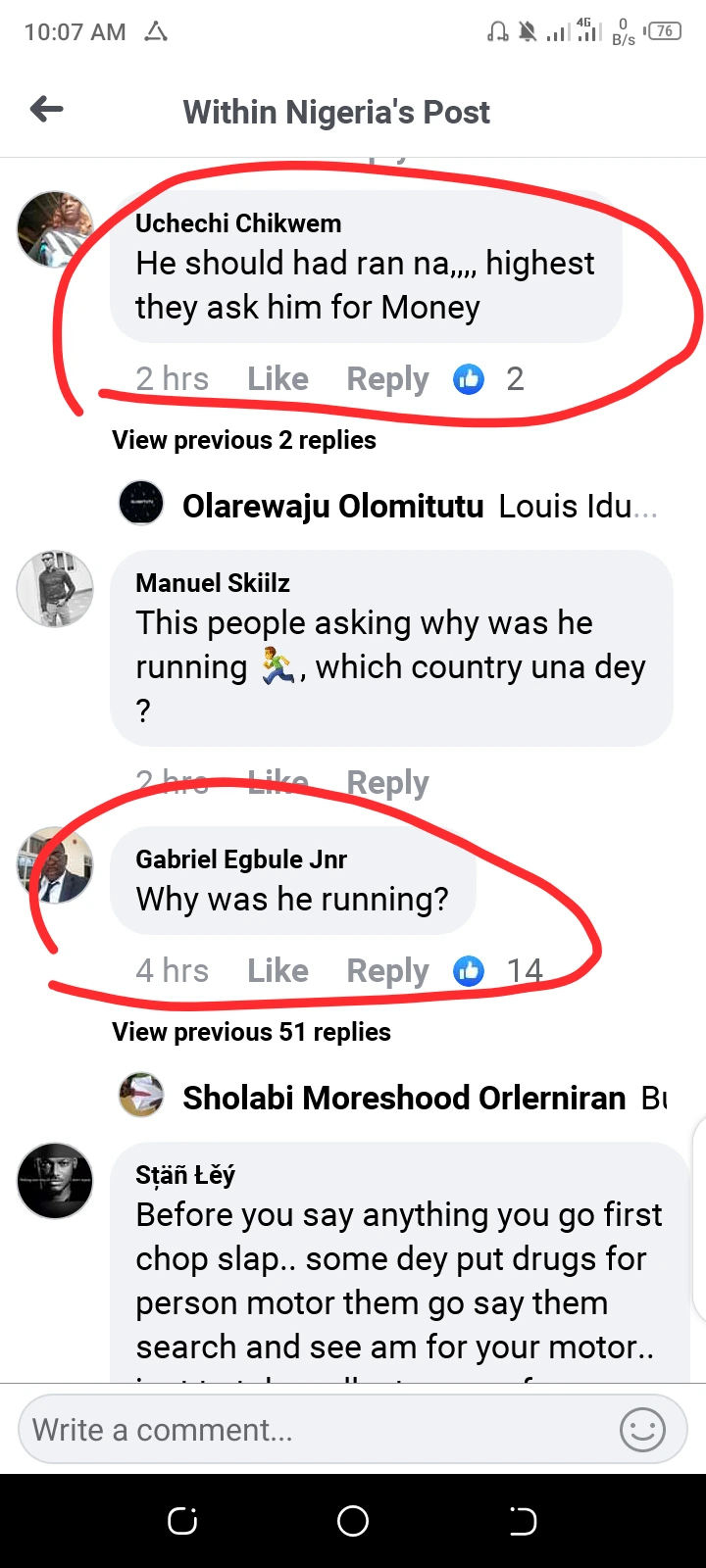Tap the like reaction icon on Gabriel's comment
This screenshot has height=1568, width=706.
tap(469, 971)
